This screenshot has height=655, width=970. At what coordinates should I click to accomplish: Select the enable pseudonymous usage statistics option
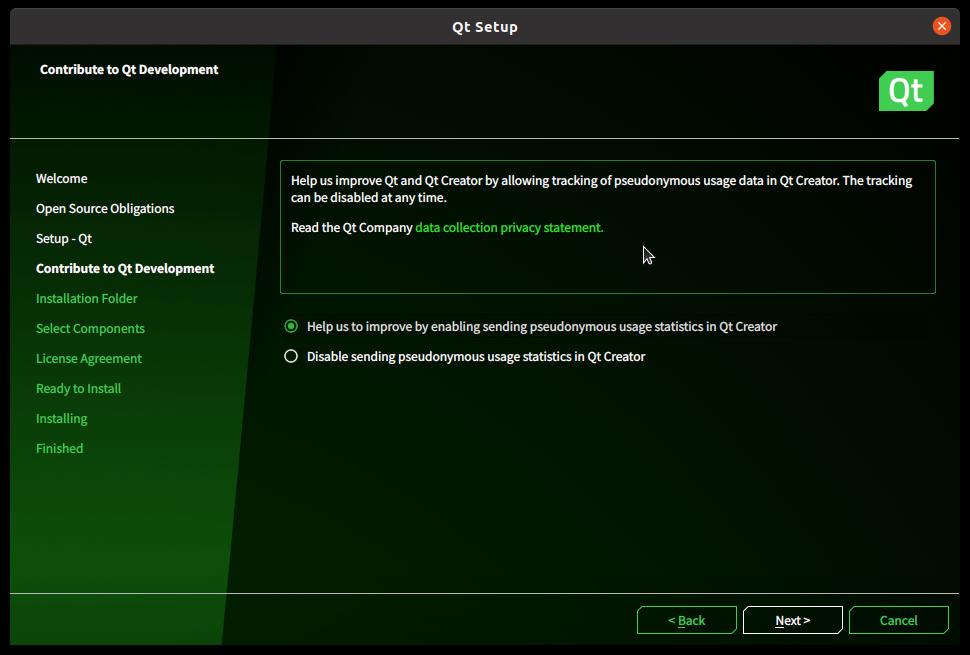(530, 327)
